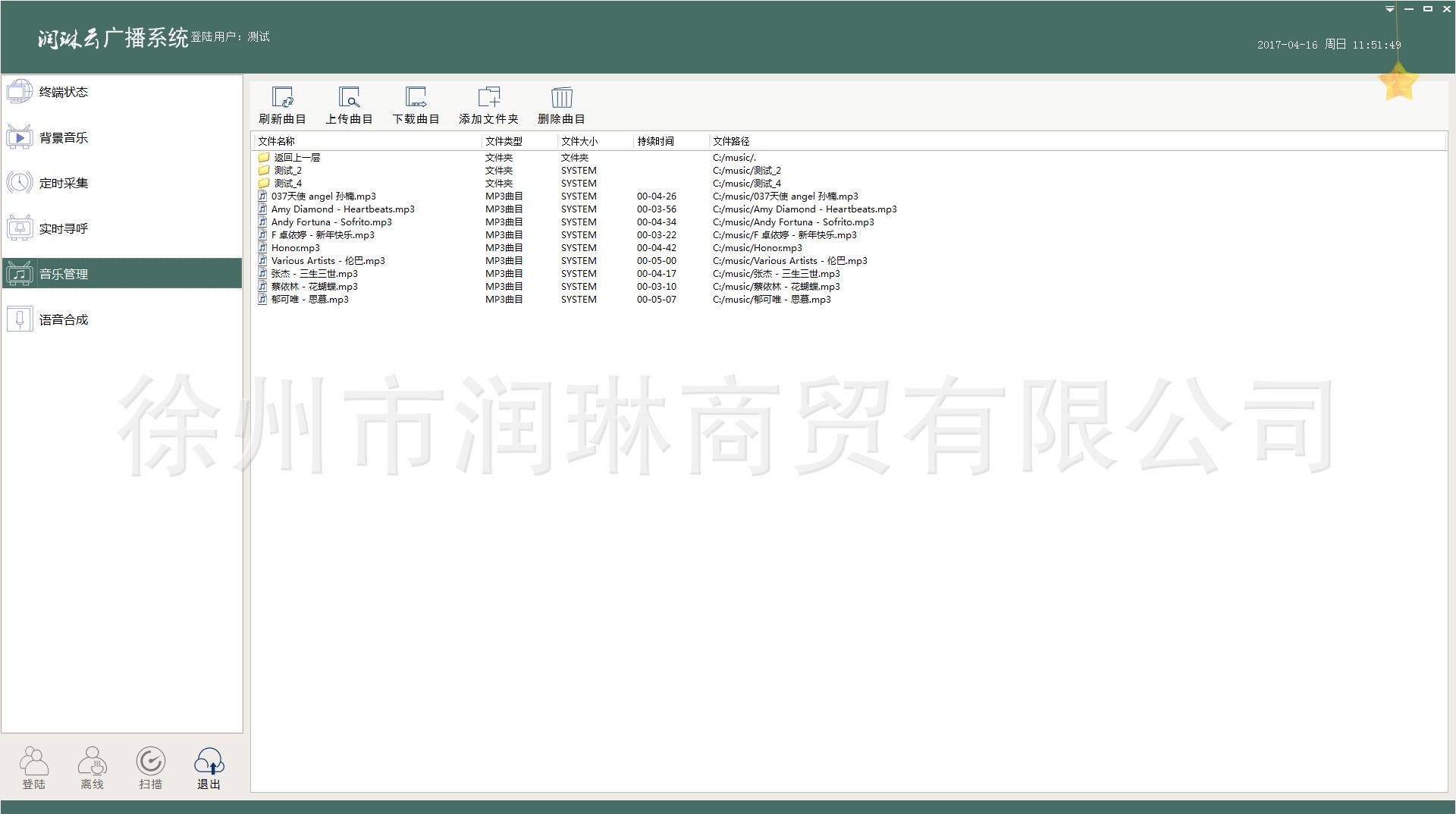Click the music file icon beside Honor.mp3
Screen dimensions: 1456x814
262,248
